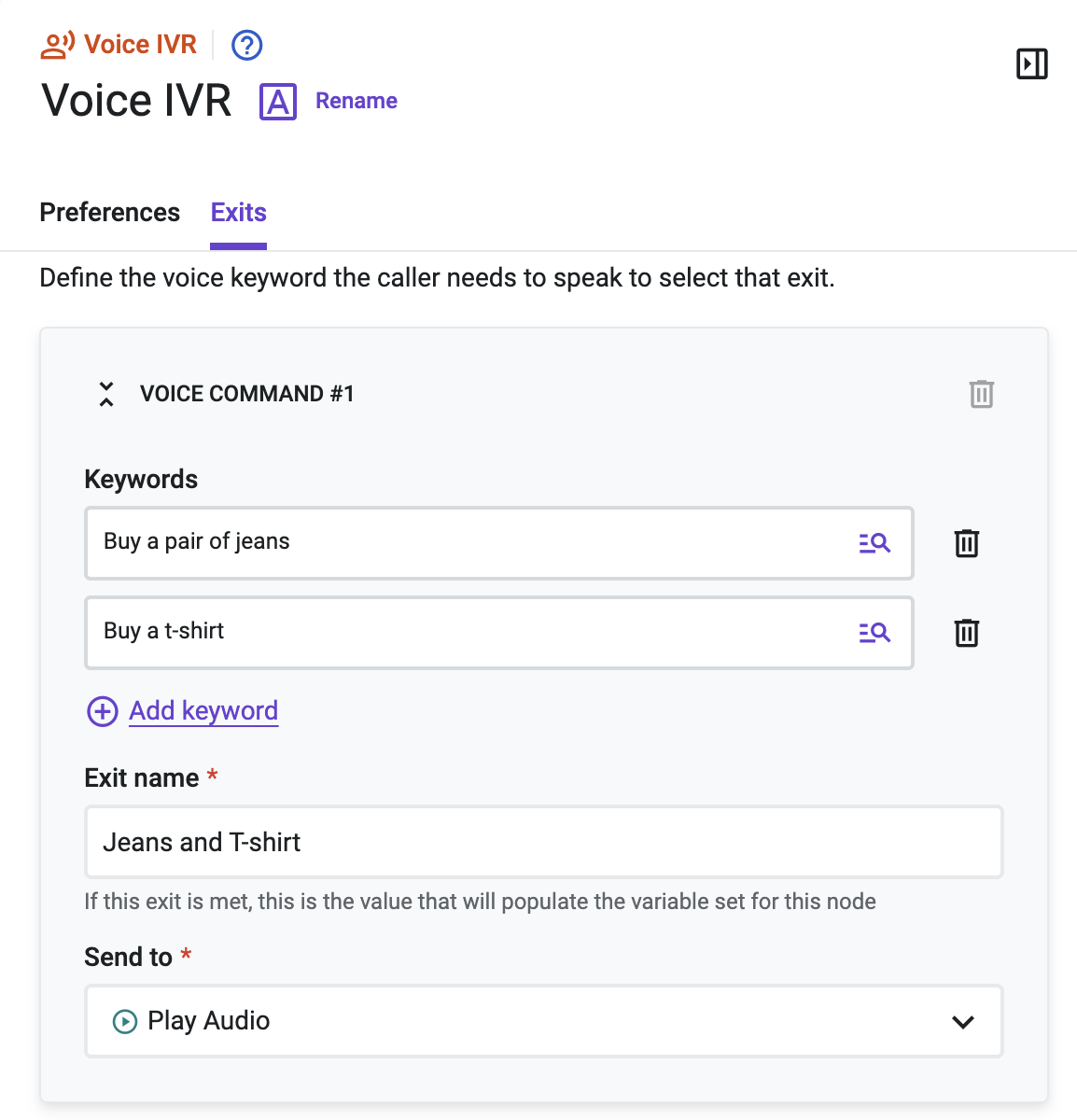The height and width of the screenshot is (1120, 1077).
Task: Click the Add keyword link
Action: tap(203, 711)
